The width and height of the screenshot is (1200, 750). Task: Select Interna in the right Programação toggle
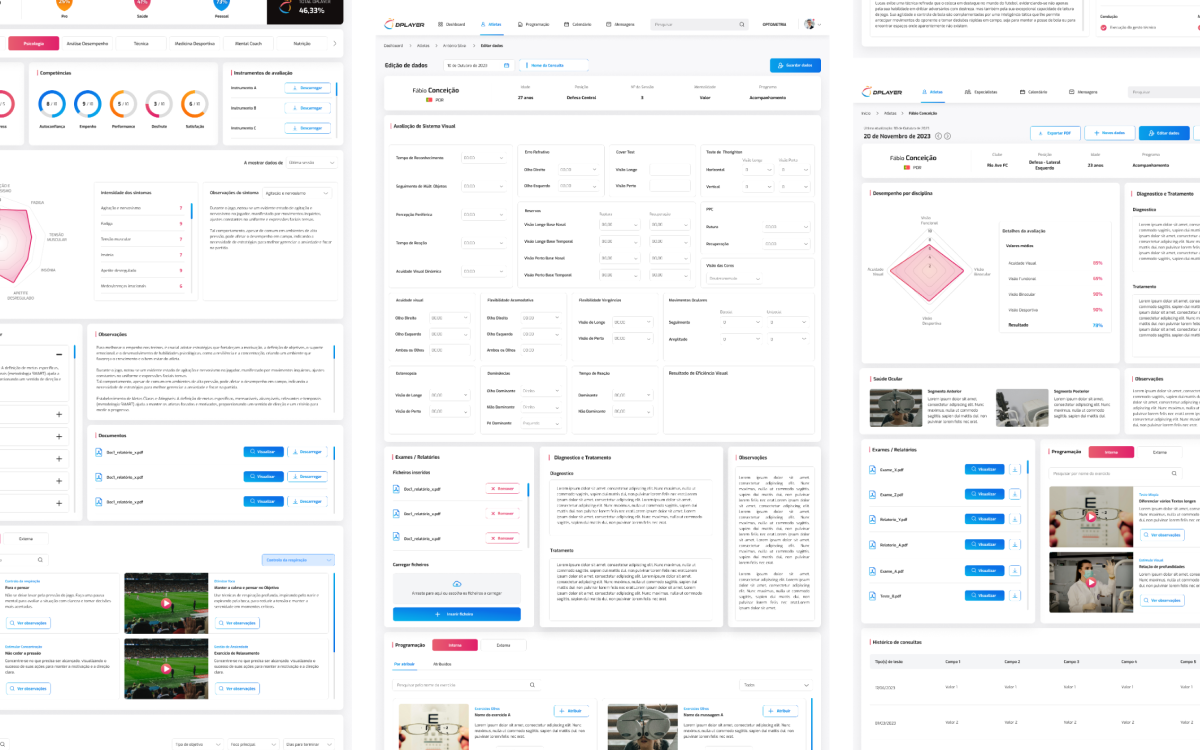1109,452
